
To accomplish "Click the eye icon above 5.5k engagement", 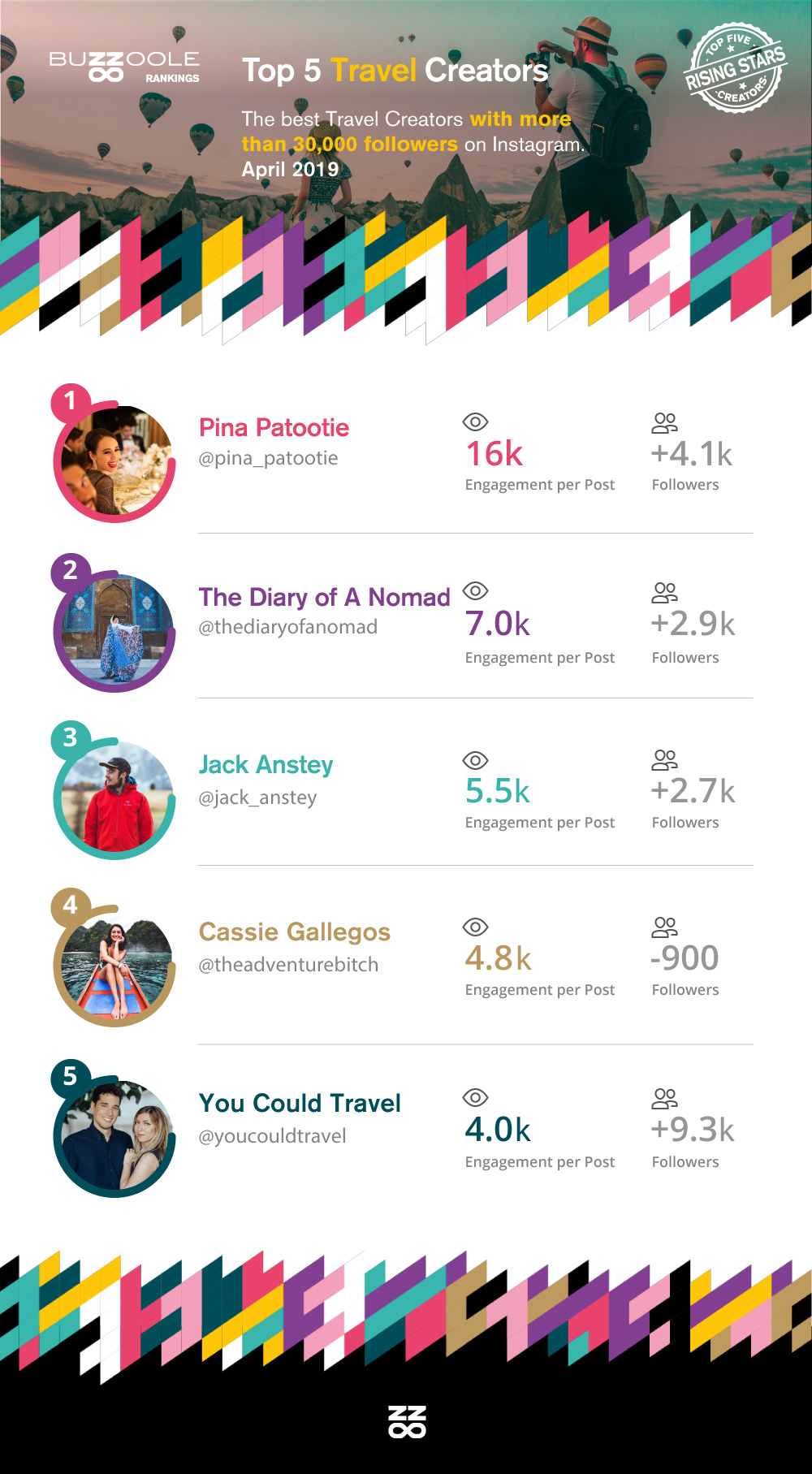I will [475, 760].
